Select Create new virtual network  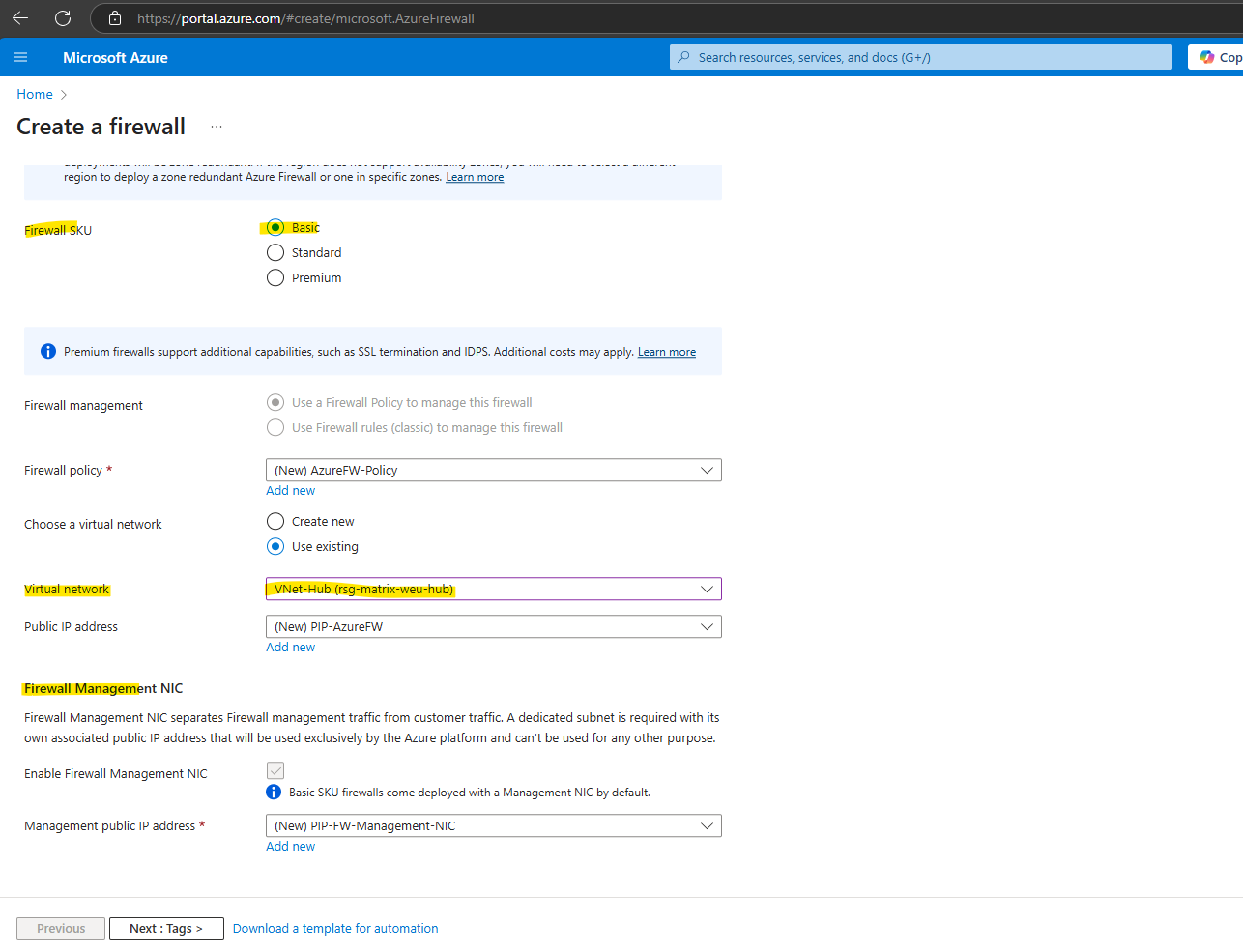(x=275, y=521)
